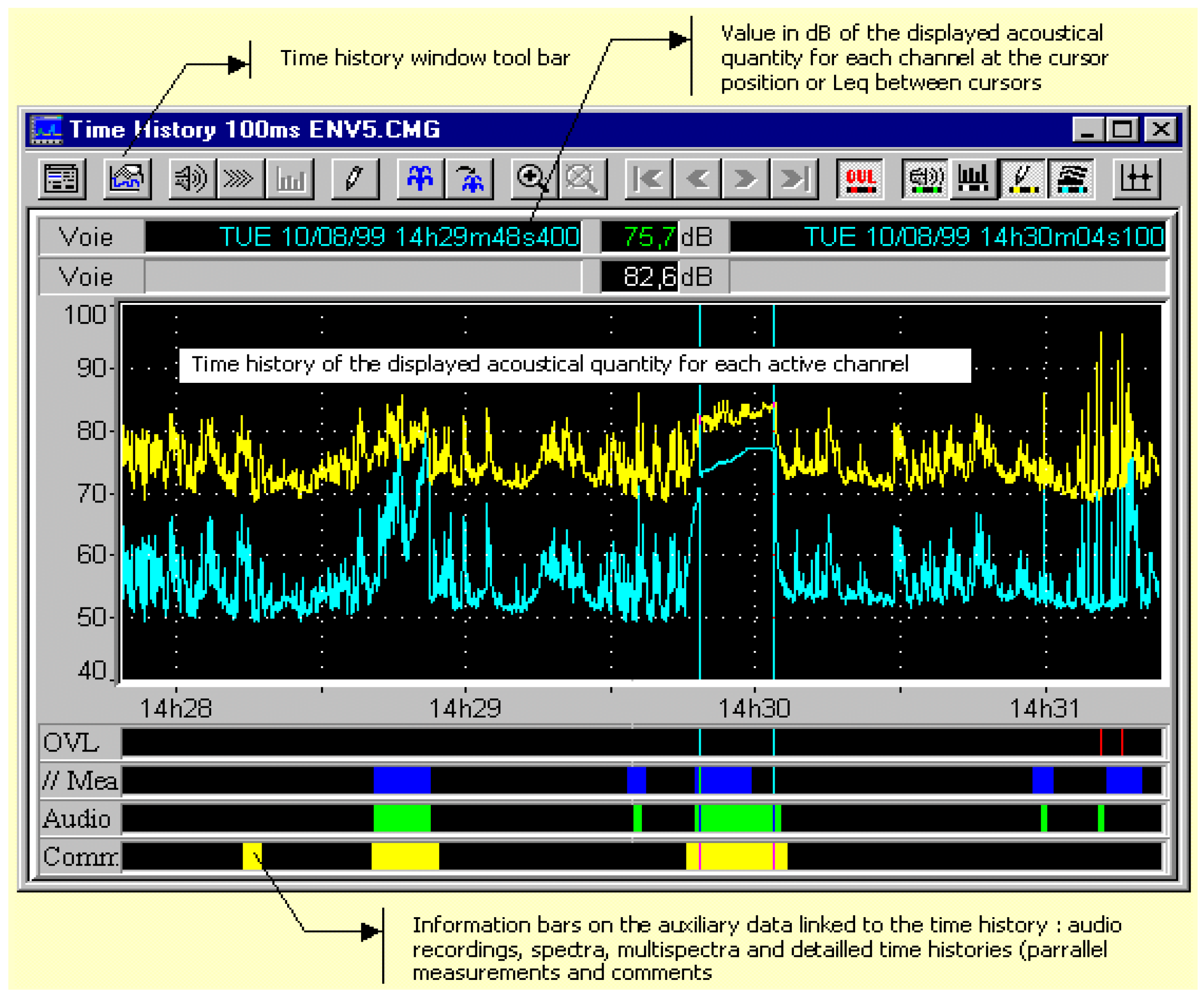Click the cursors icon at toolbar end
The width and height of the screenshot is (1204, 999).
(1136, 178)
